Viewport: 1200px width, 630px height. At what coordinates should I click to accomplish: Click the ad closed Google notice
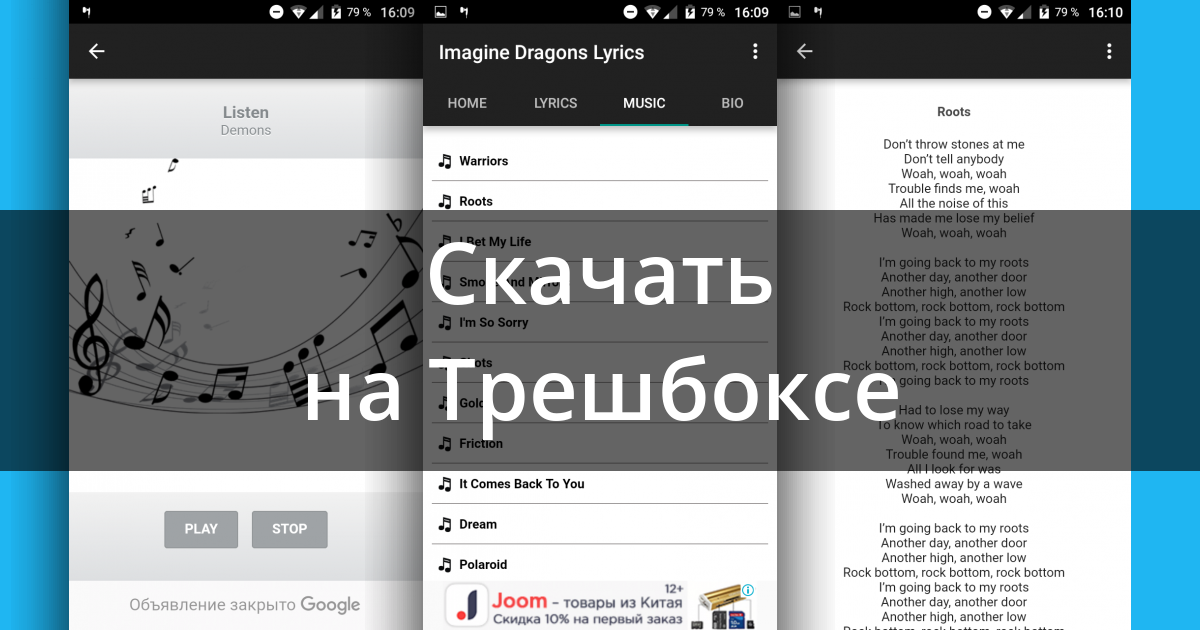(245, 604)
